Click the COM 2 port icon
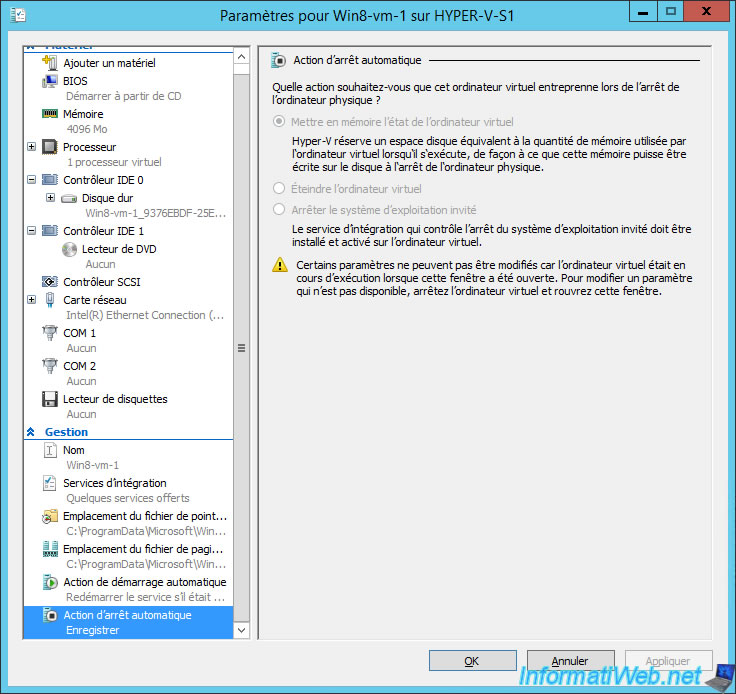The height and width of the screenshot is (694, 736). [x=50, y=366]
